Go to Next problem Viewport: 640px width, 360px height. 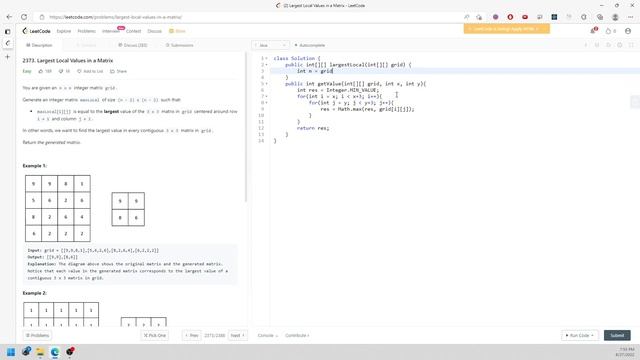point(238,336)
